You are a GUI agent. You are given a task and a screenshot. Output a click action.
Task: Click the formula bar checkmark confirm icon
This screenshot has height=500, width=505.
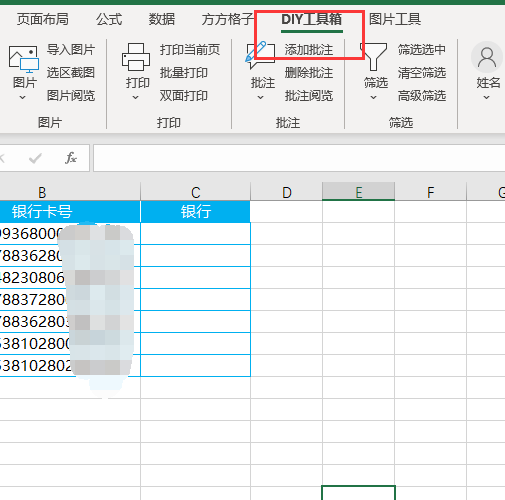35,158
